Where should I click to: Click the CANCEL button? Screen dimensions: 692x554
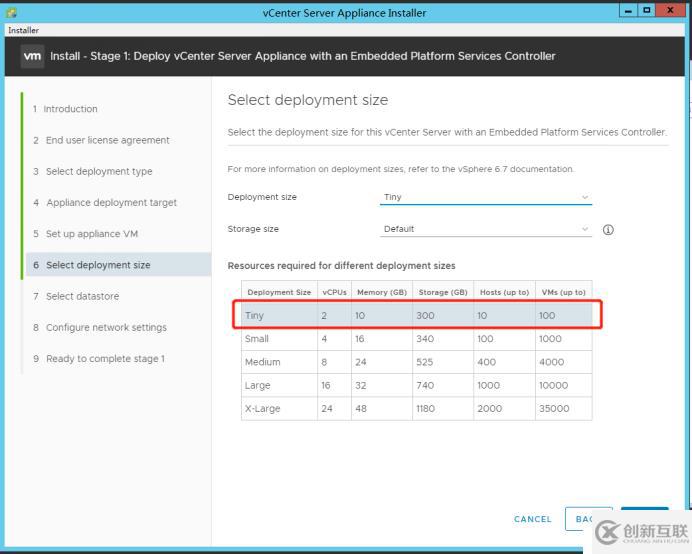click(x=533, y=519)
